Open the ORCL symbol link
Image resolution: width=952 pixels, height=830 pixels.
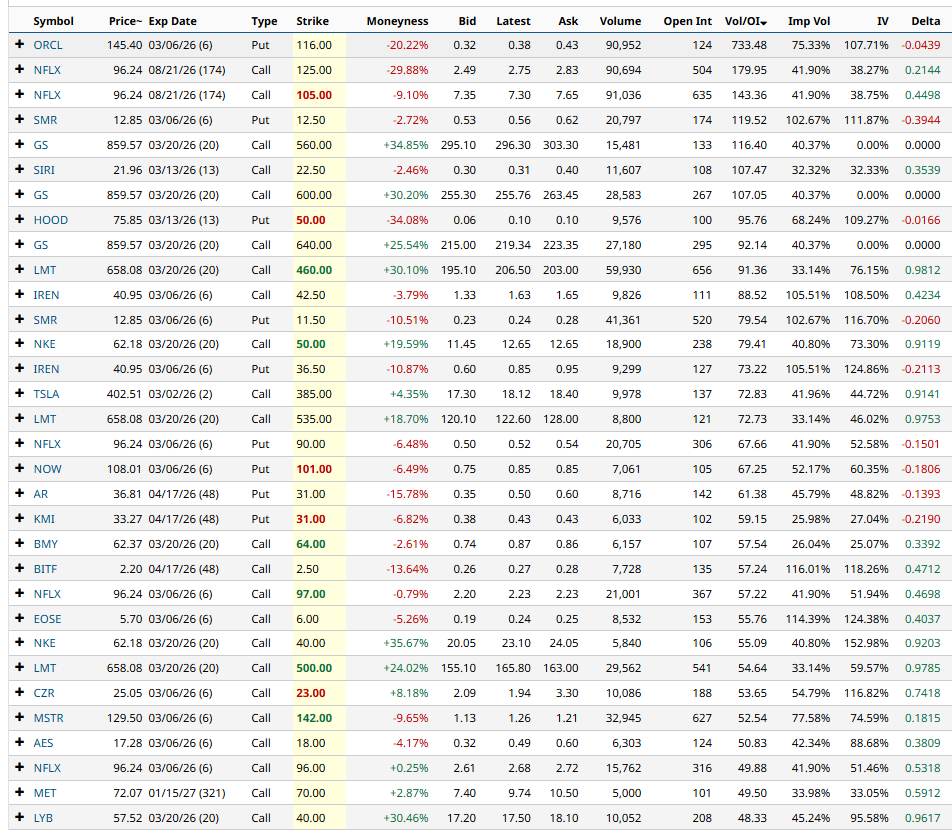pos(48,45)
